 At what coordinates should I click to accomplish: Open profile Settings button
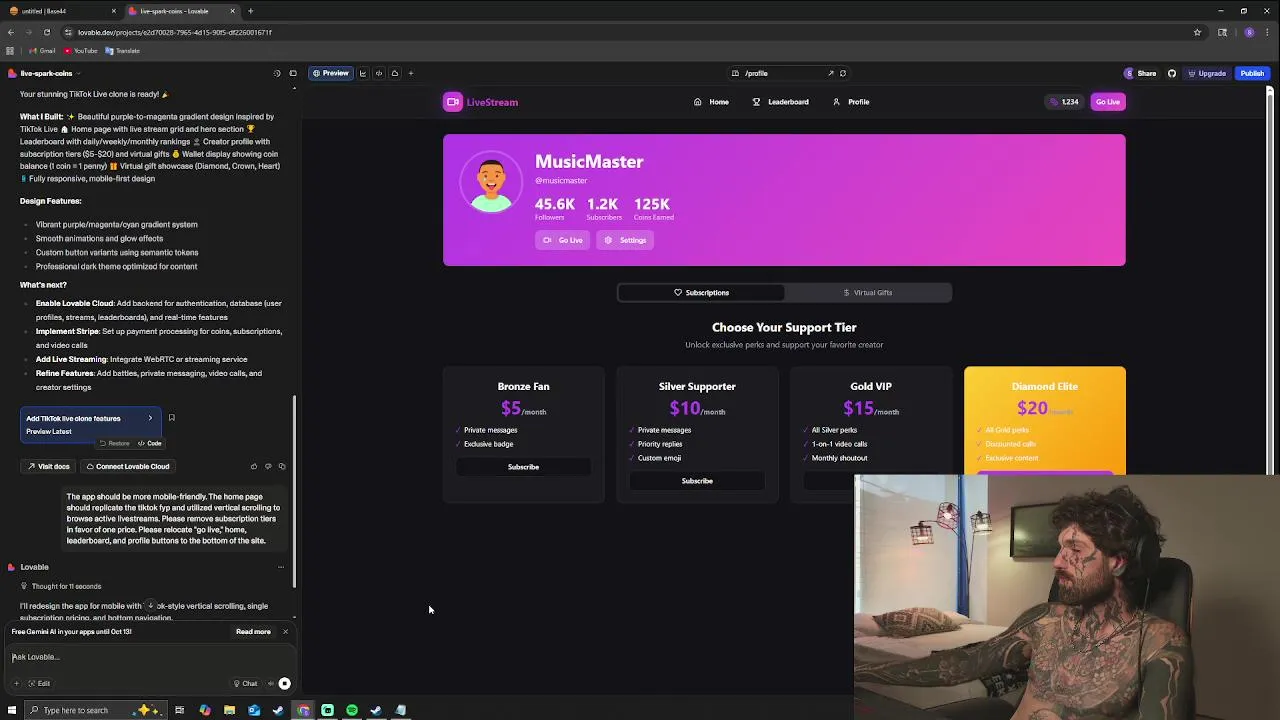click(625, 240)
